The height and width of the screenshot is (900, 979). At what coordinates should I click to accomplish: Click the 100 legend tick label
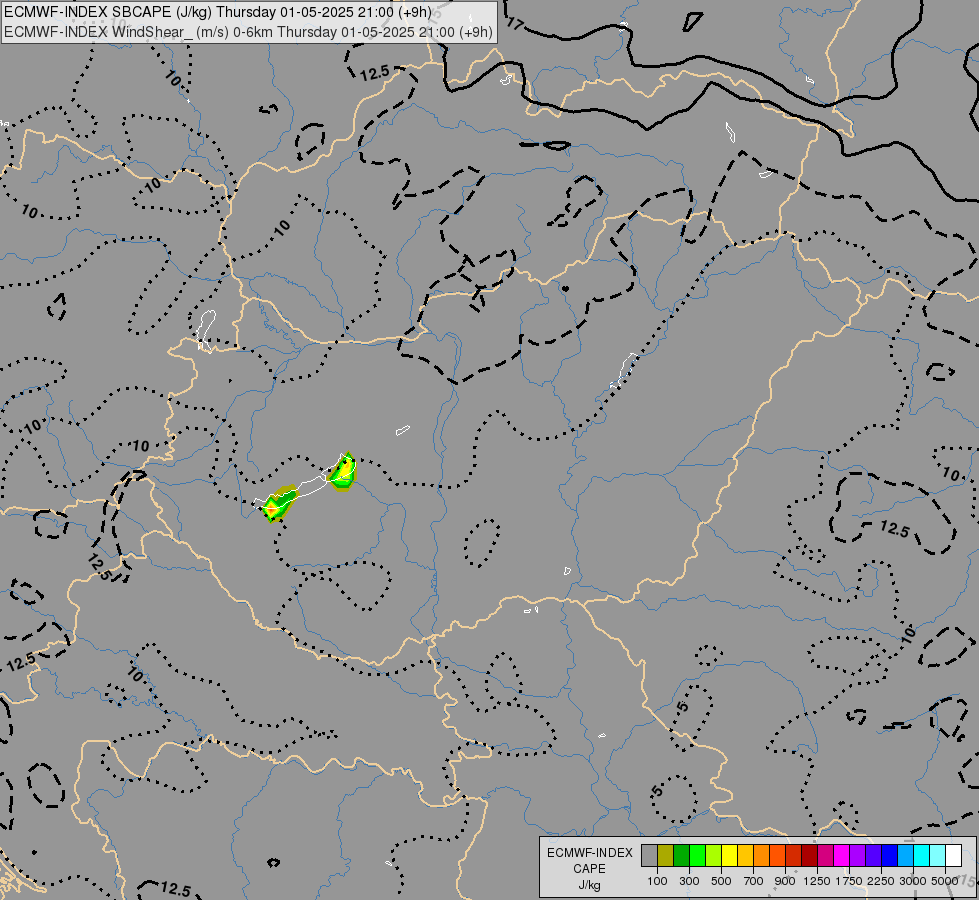657,881
